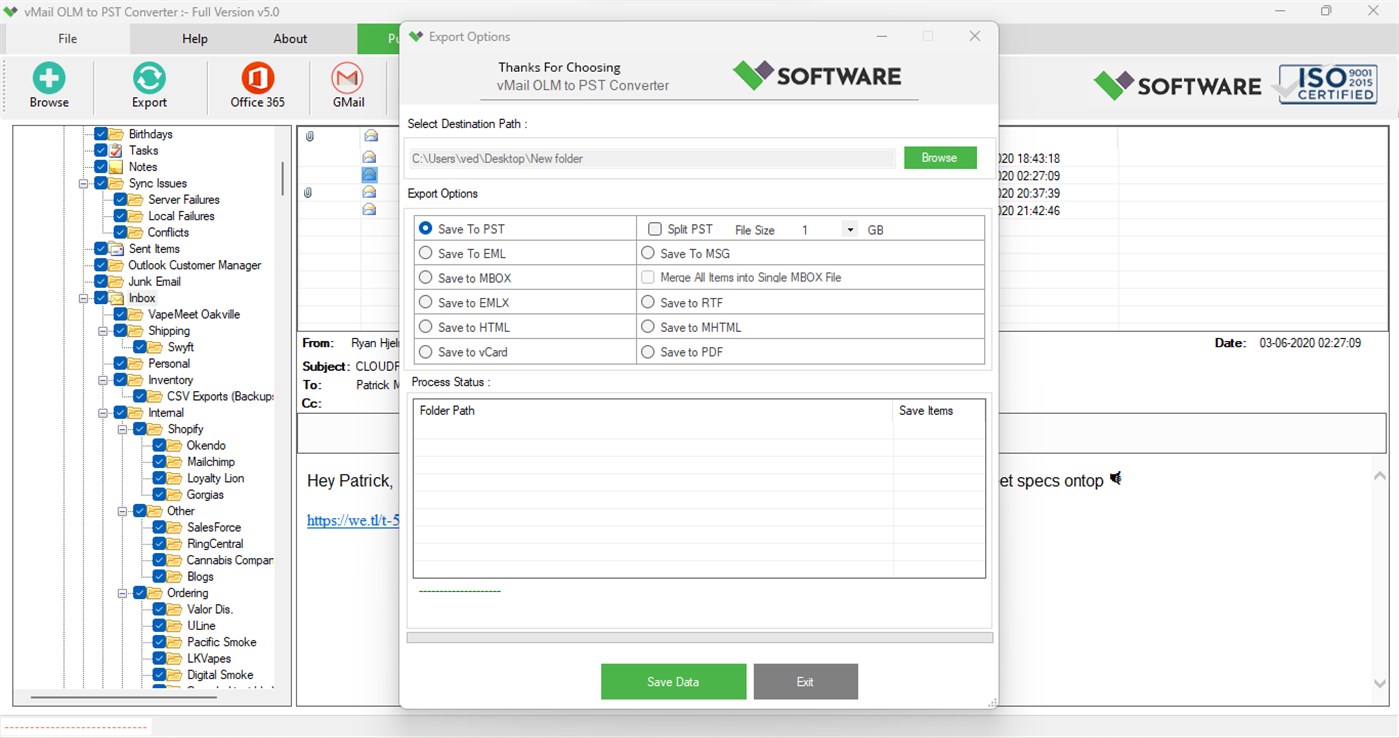Viewport: 1399px width, 738px height.
Task: Open the Help menu
Action: 194,38
